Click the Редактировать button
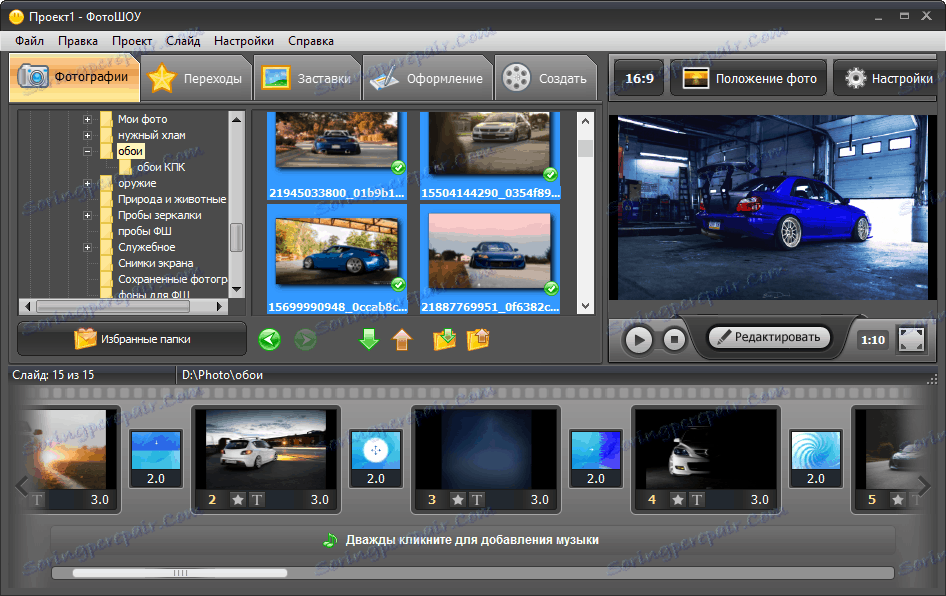 (770, 337)
